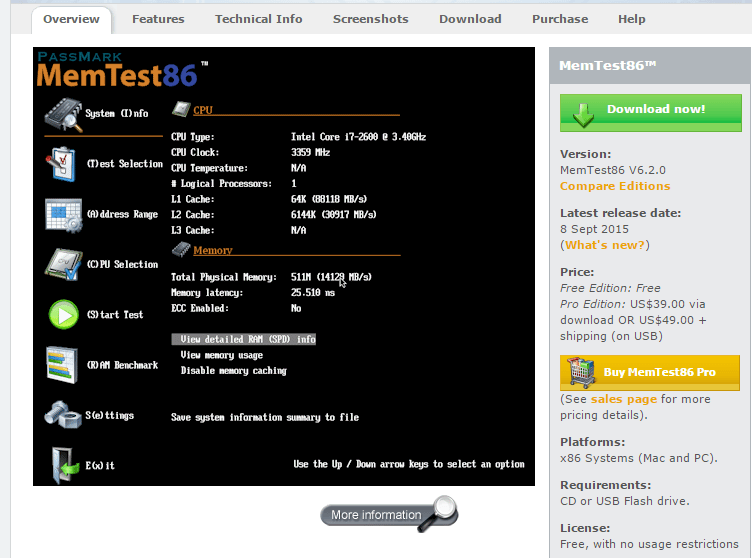This screenshot has height=558, width=752.
Task: Open the Compare Editions link
Action: 615,186
